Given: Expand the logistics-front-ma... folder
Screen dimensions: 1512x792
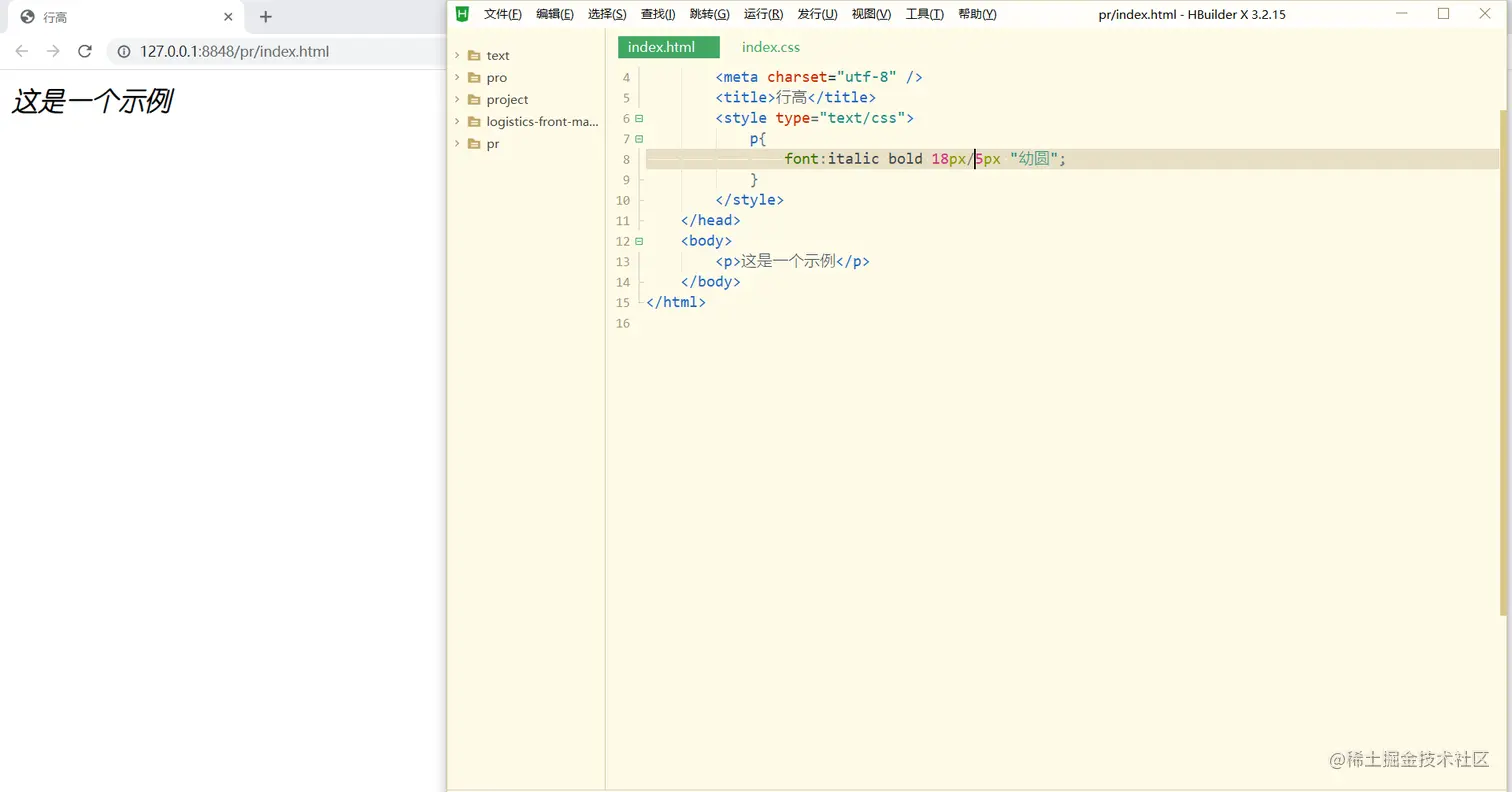Looking at the screenshot, I should (x=457, y=121).
